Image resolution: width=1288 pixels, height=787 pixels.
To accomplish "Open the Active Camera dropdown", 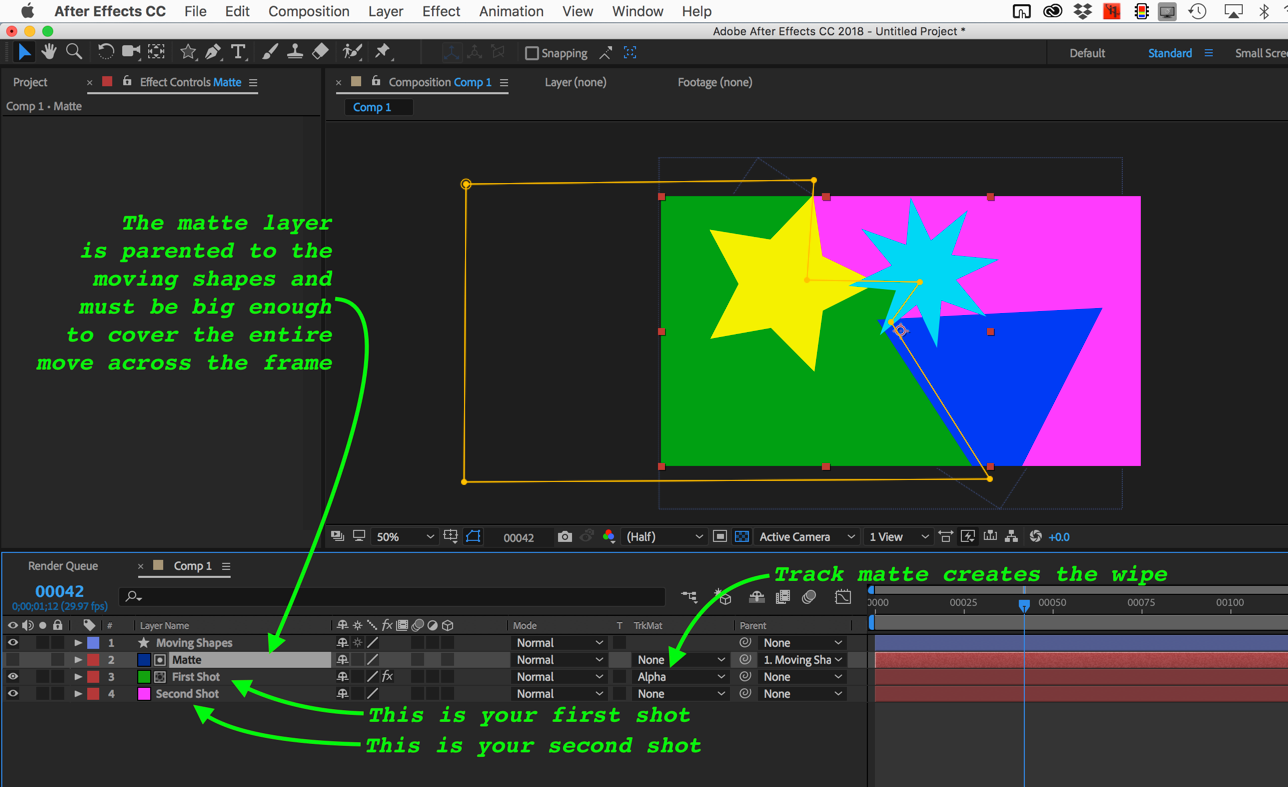I will coord(807,537).
